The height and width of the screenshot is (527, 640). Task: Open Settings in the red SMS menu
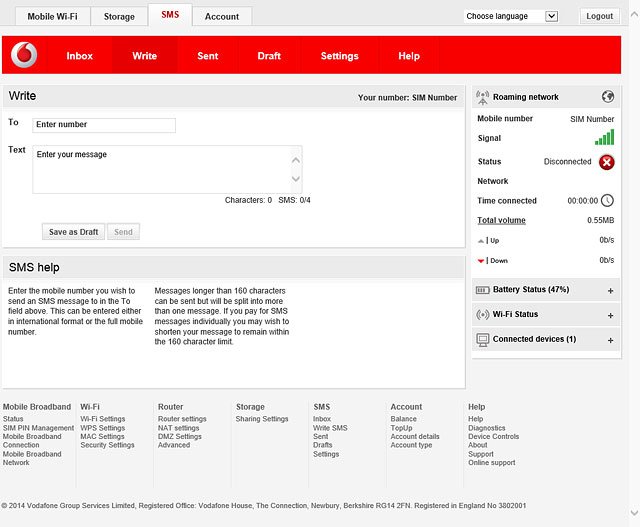tap(340, 56)
